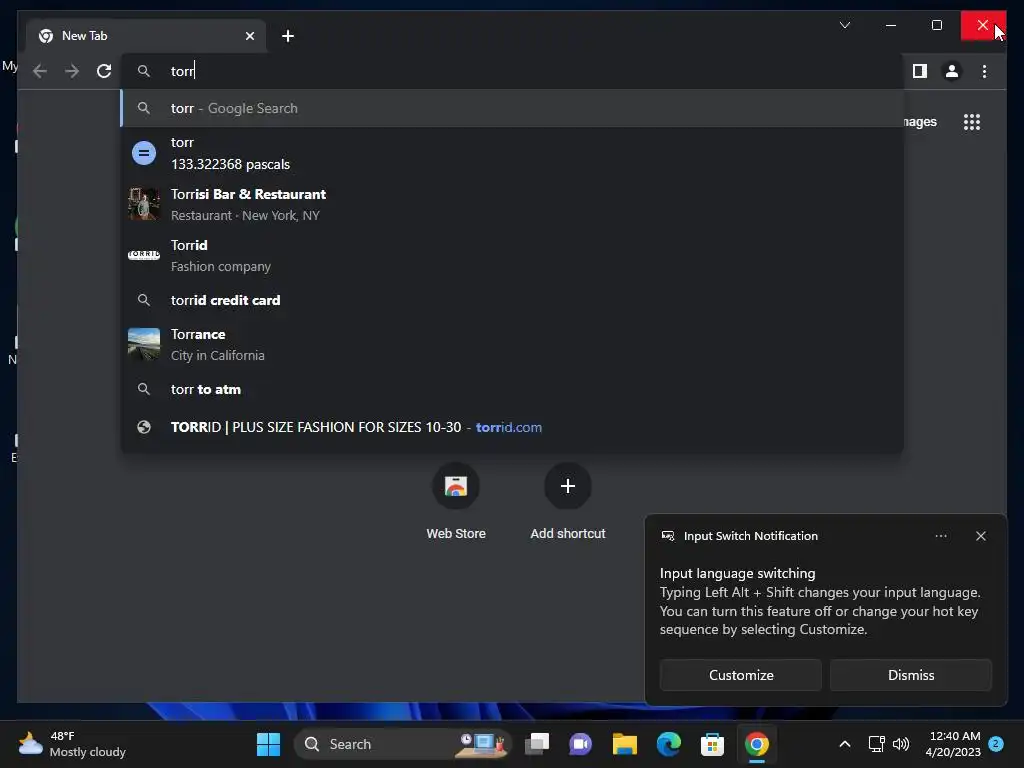Select 'torrid credit card' suggestion
The image size is (1024, 768).
click(513, 300)
